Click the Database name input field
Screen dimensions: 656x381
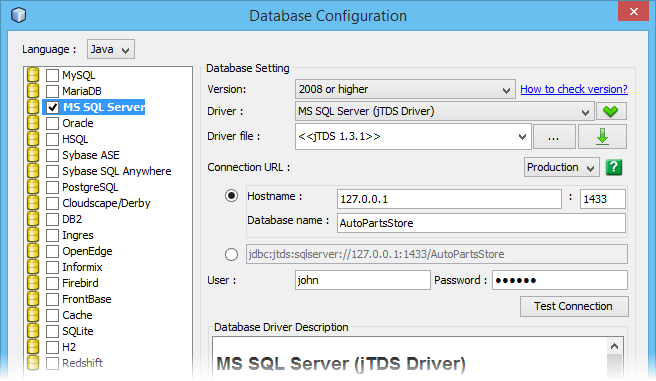pos(481,223)
